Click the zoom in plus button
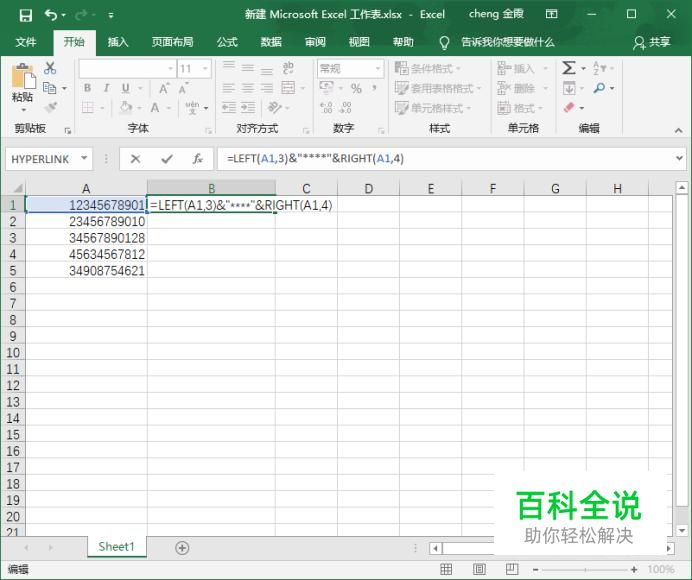The width and height of the screenshot is (692, 580). click(634, 570)
